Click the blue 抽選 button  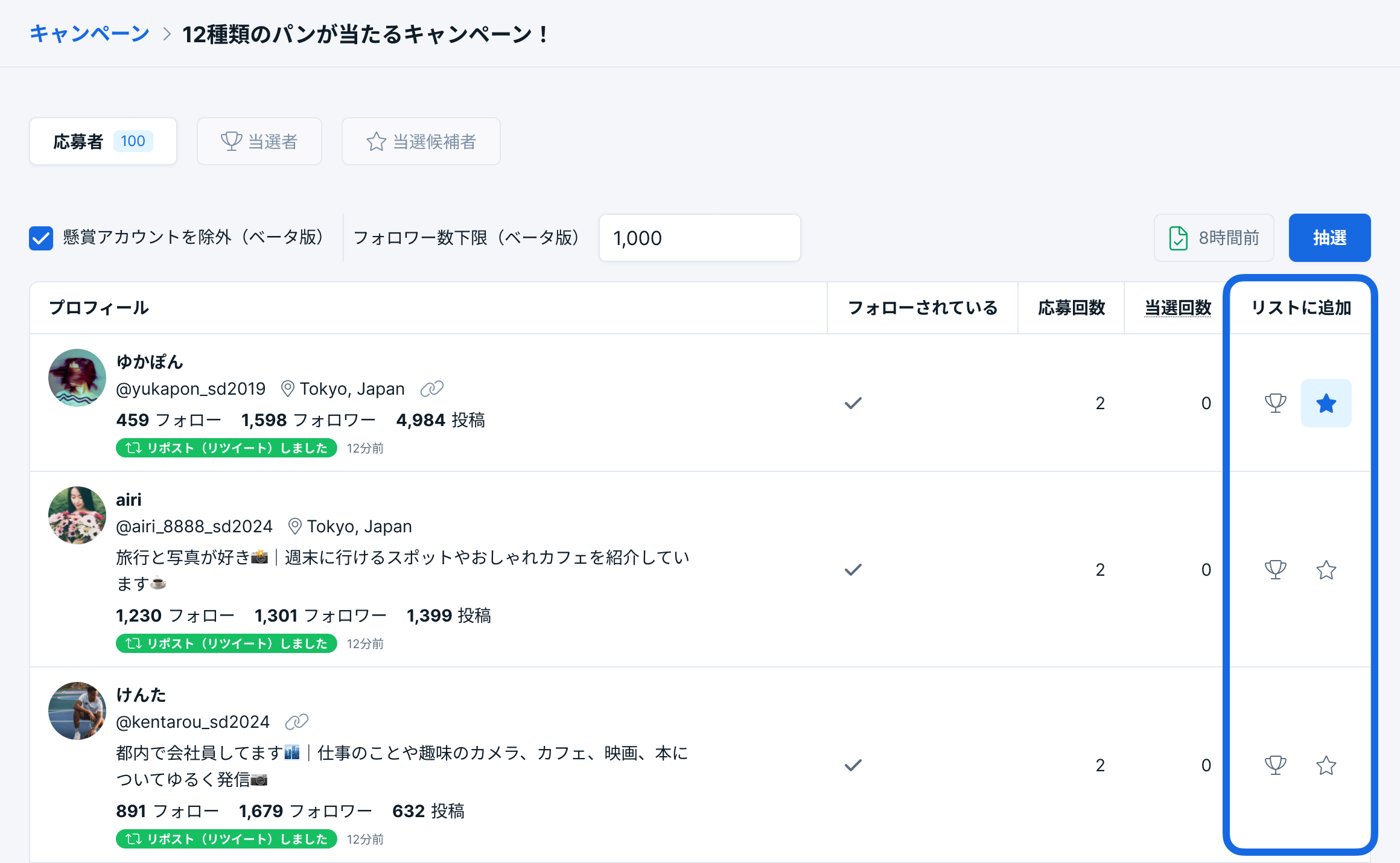click(1329, 238)
